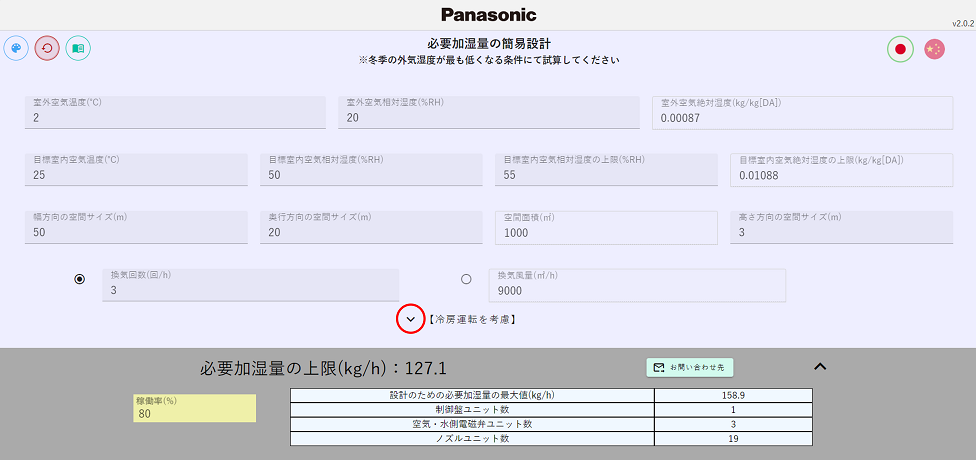The width and height of the screenshot is (976, 460).
Task: Click the 室外空気相対湿度 input field
Action: [x=488, y=117]
